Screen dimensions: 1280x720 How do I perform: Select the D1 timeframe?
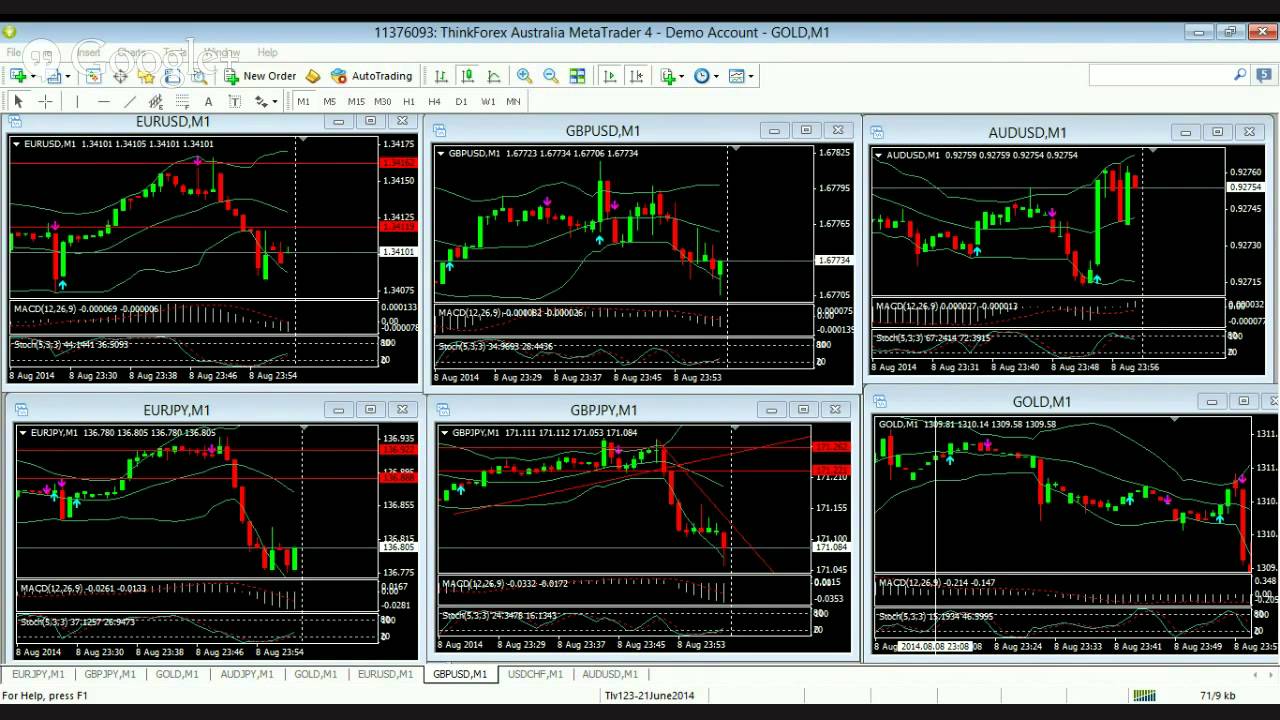tap(461, 101)
